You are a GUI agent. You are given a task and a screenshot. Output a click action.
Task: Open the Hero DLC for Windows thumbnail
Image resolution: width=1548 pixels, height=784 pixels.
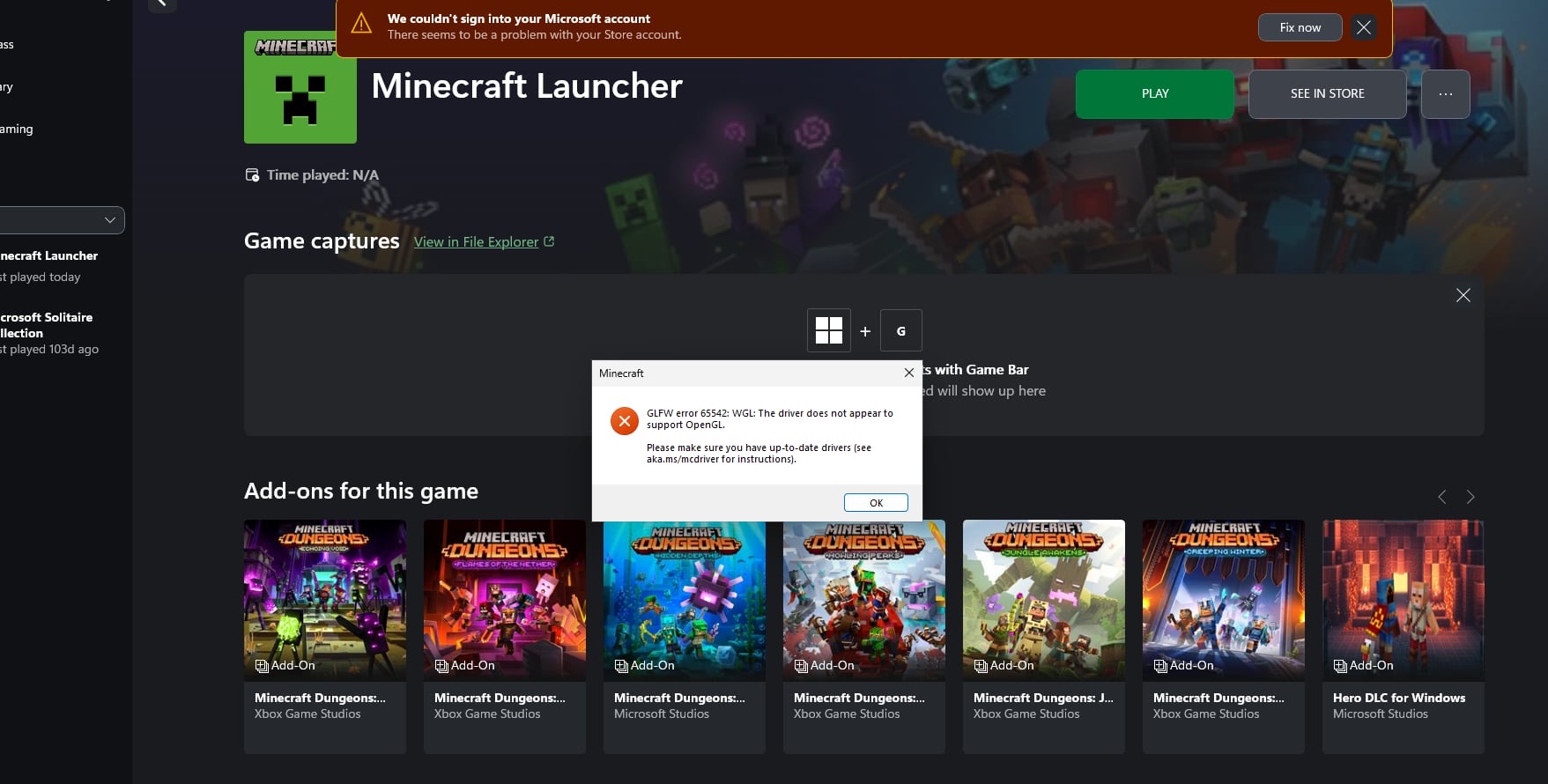pyautogui.click(x=1404, y=601)
